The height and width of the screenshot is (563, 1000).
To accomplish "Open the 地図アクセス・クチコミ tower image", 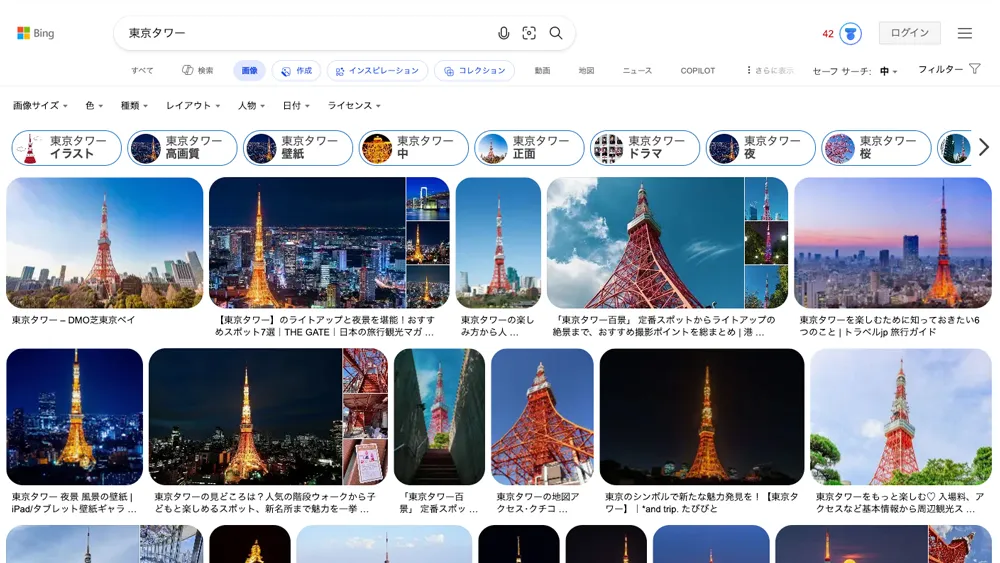I will pos(542,416).
